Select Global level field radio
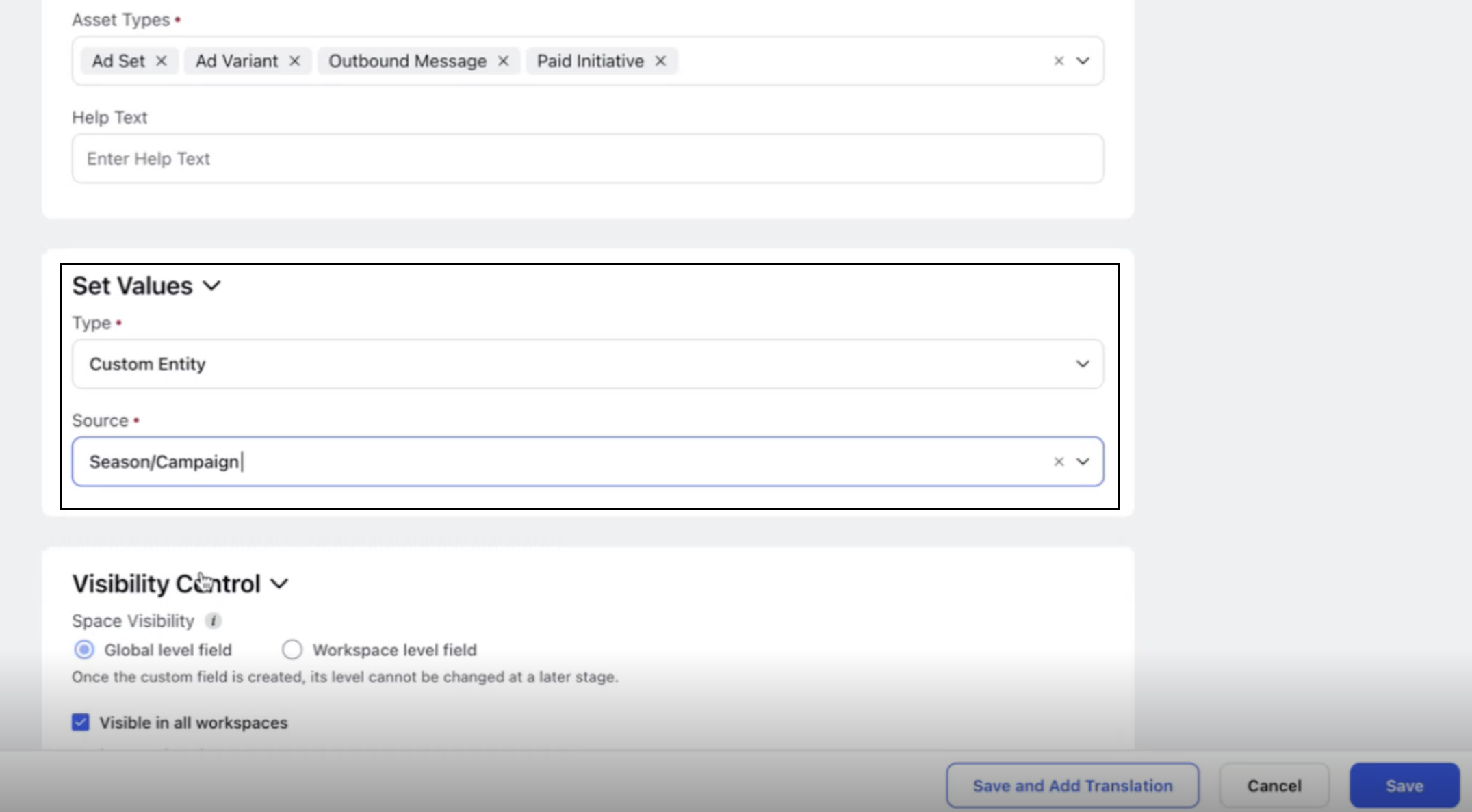The width and height of the screenshot is (1472, 812). click(84, 650)
